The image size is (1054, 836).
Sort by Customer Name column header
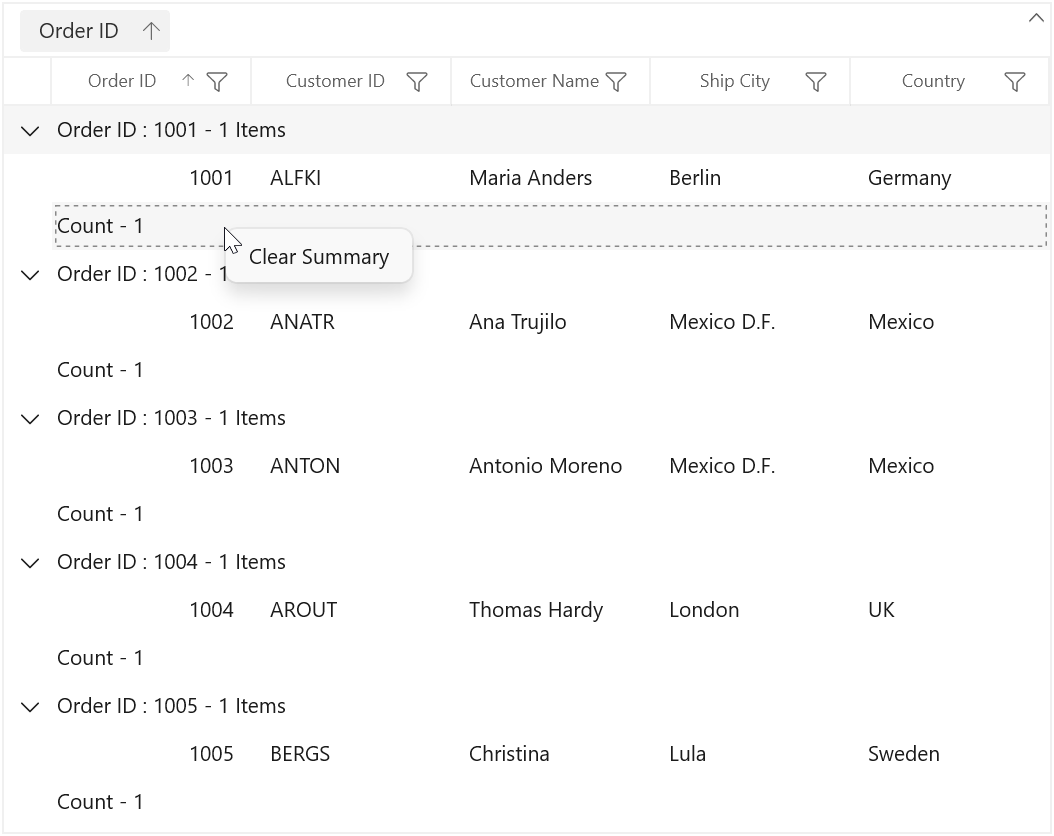[534, 81]
